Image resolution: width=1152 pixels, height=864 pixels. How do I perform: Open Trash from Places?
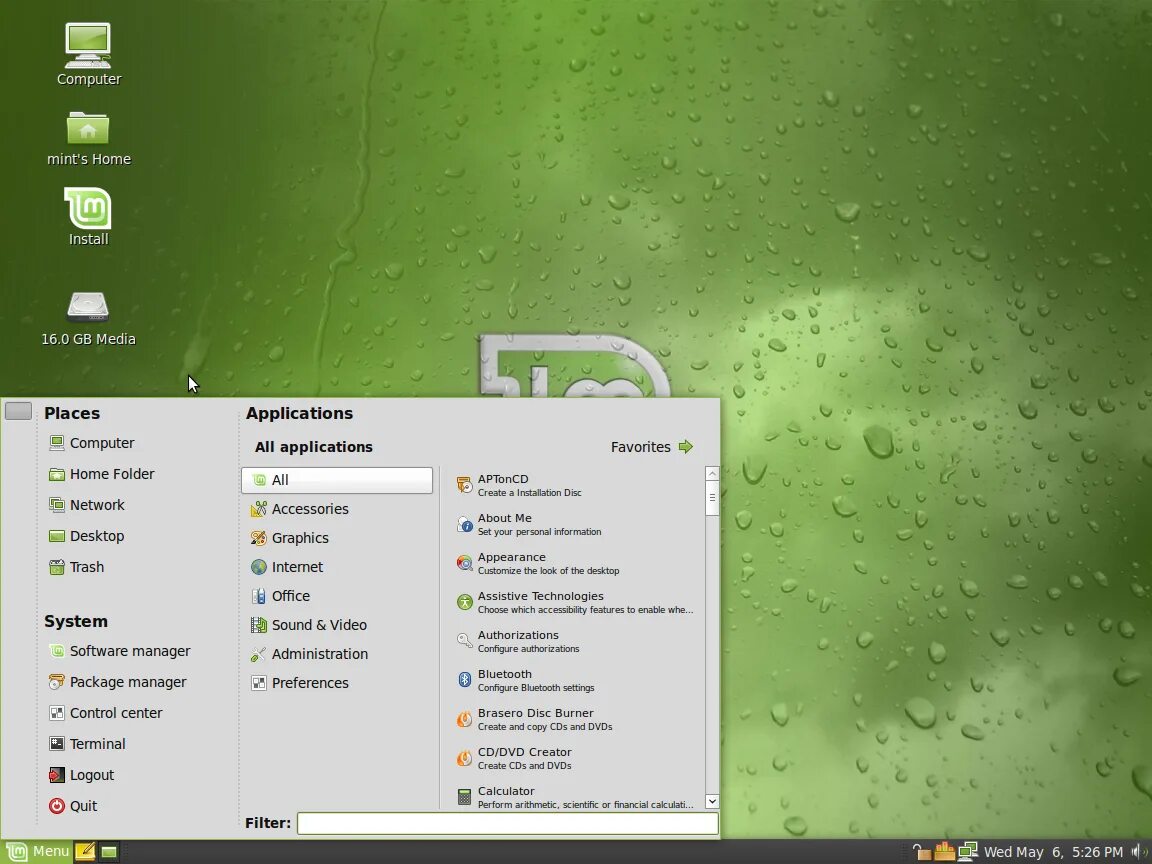[76, 566]
